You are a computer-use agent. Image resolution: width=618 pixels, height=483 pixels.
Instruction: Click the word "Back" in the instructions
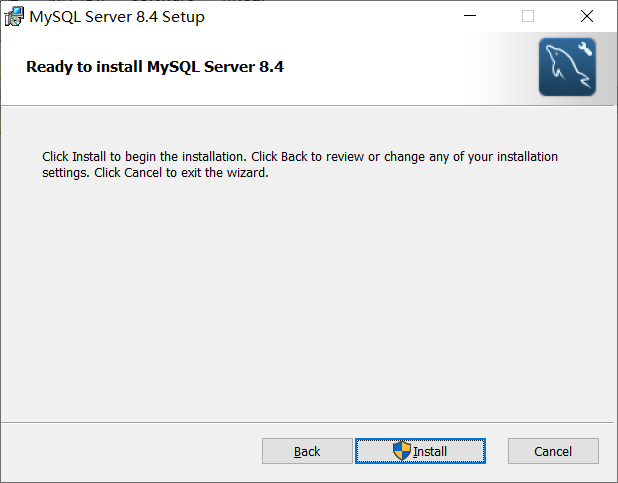tap(292, 157)
